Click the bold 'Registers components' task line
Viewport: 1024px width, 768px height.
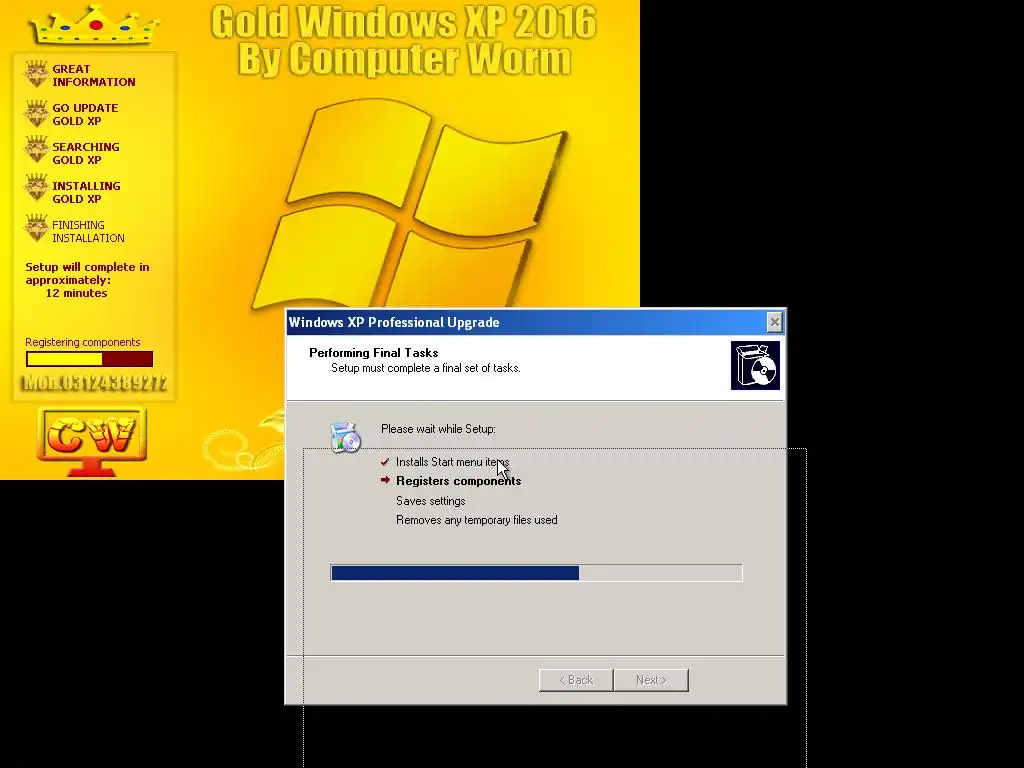point(458,481)
